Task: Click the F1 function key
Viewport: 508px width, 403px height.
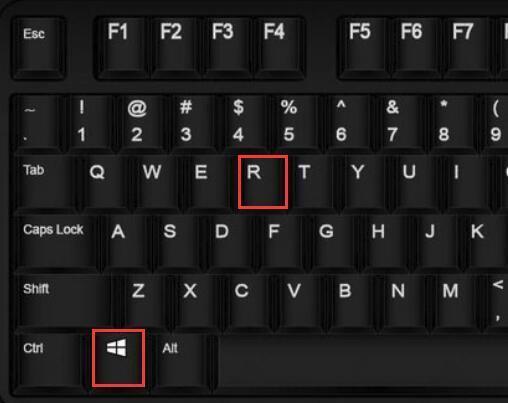Action: [x=121, y=48]
